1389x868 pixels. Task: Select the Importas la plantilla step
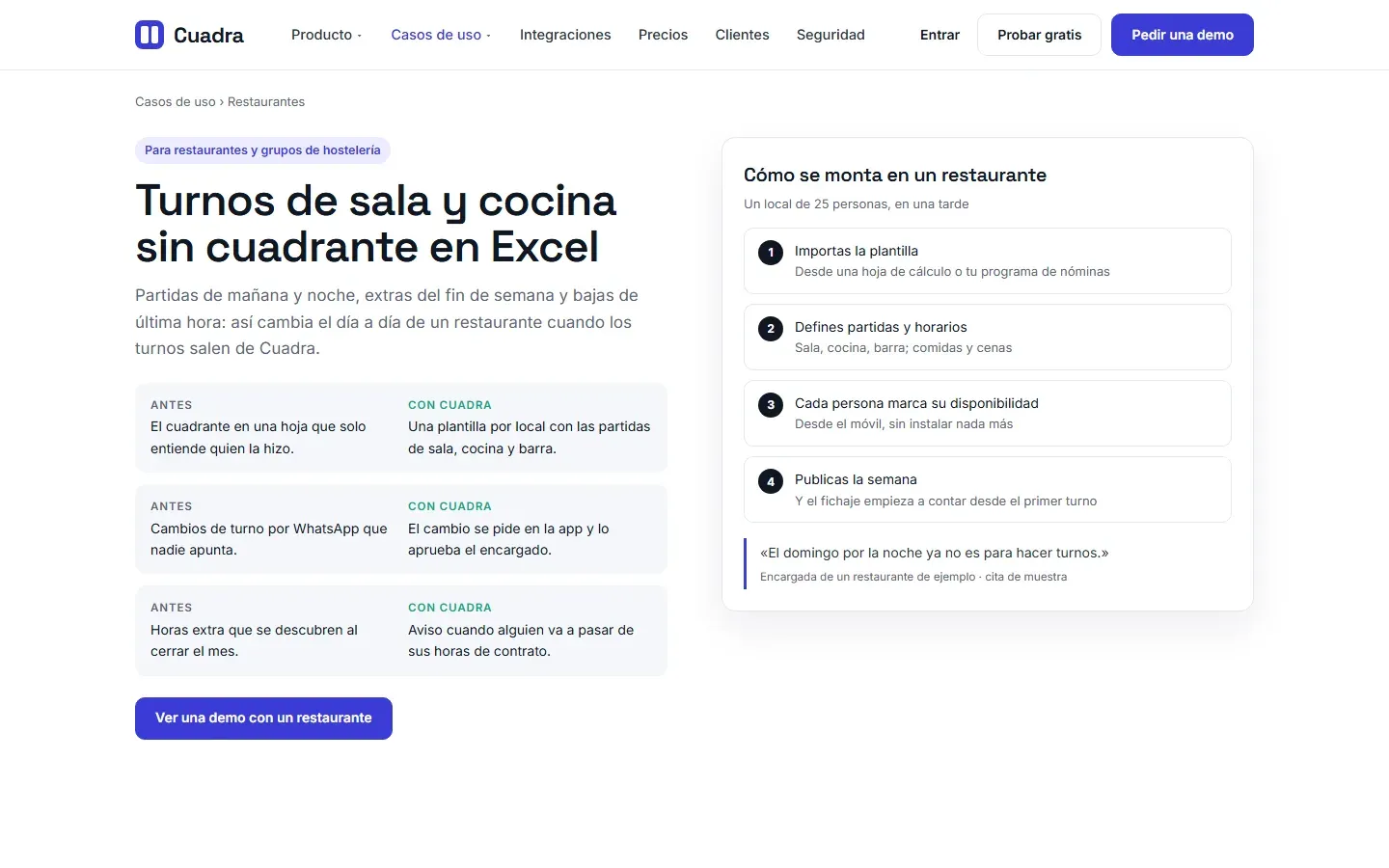(988, 260)
